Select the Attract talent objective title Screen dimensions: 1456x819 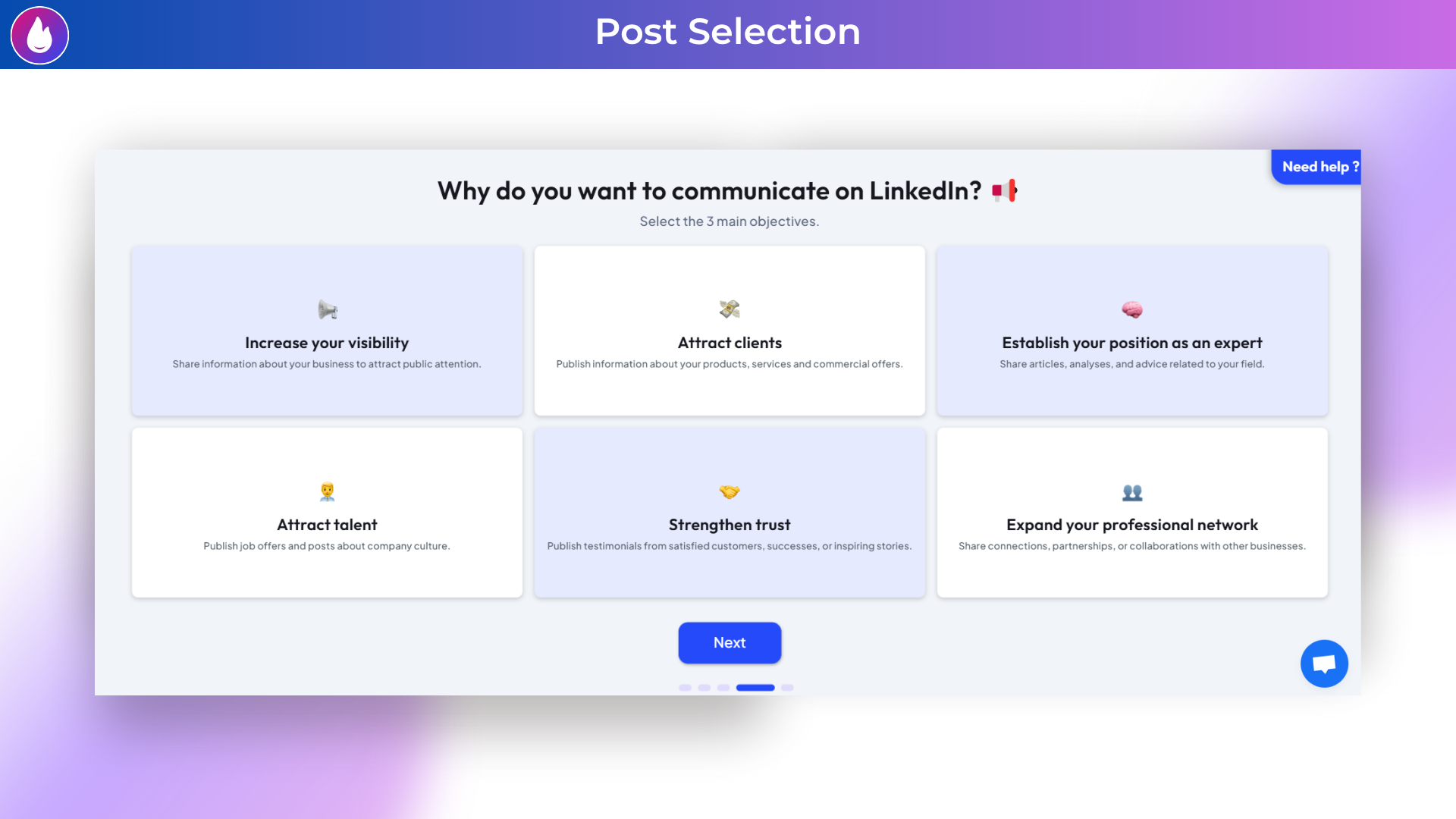[x=327, y=525]
